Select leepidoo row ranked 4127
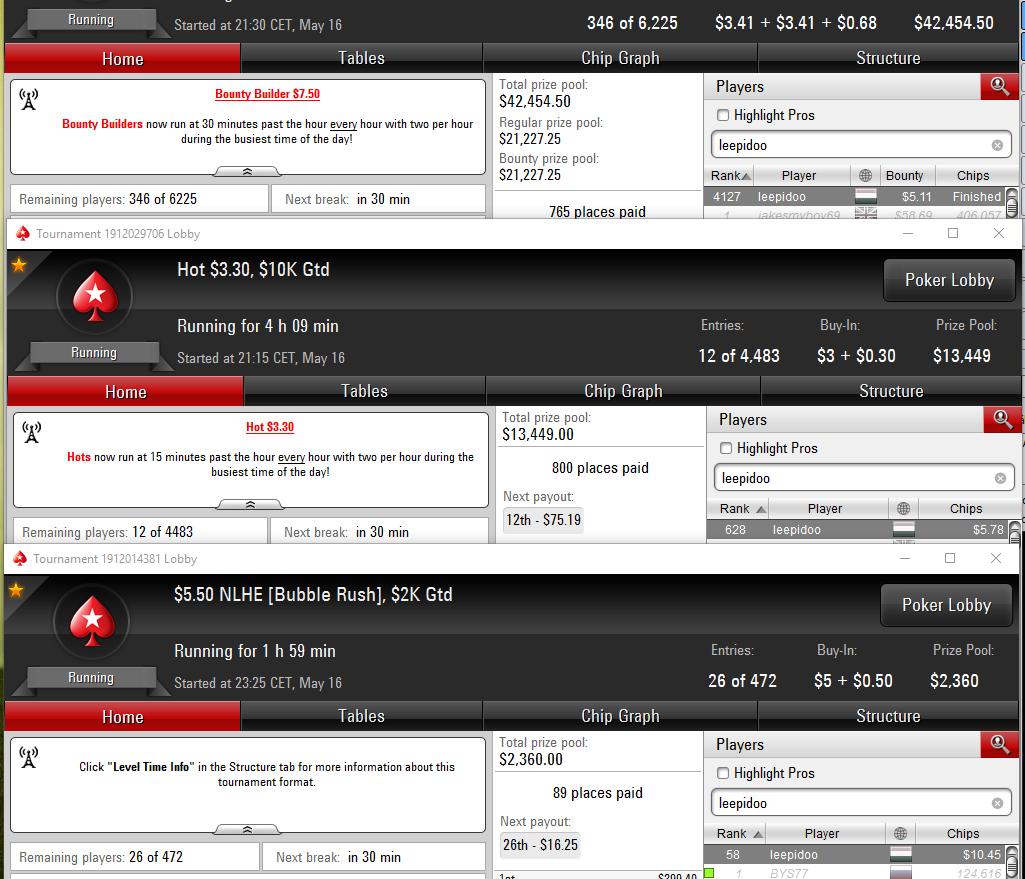Image resolution: width=1025 pixels, height=879 pixels. pyautogui.click(x=854, y=197)
